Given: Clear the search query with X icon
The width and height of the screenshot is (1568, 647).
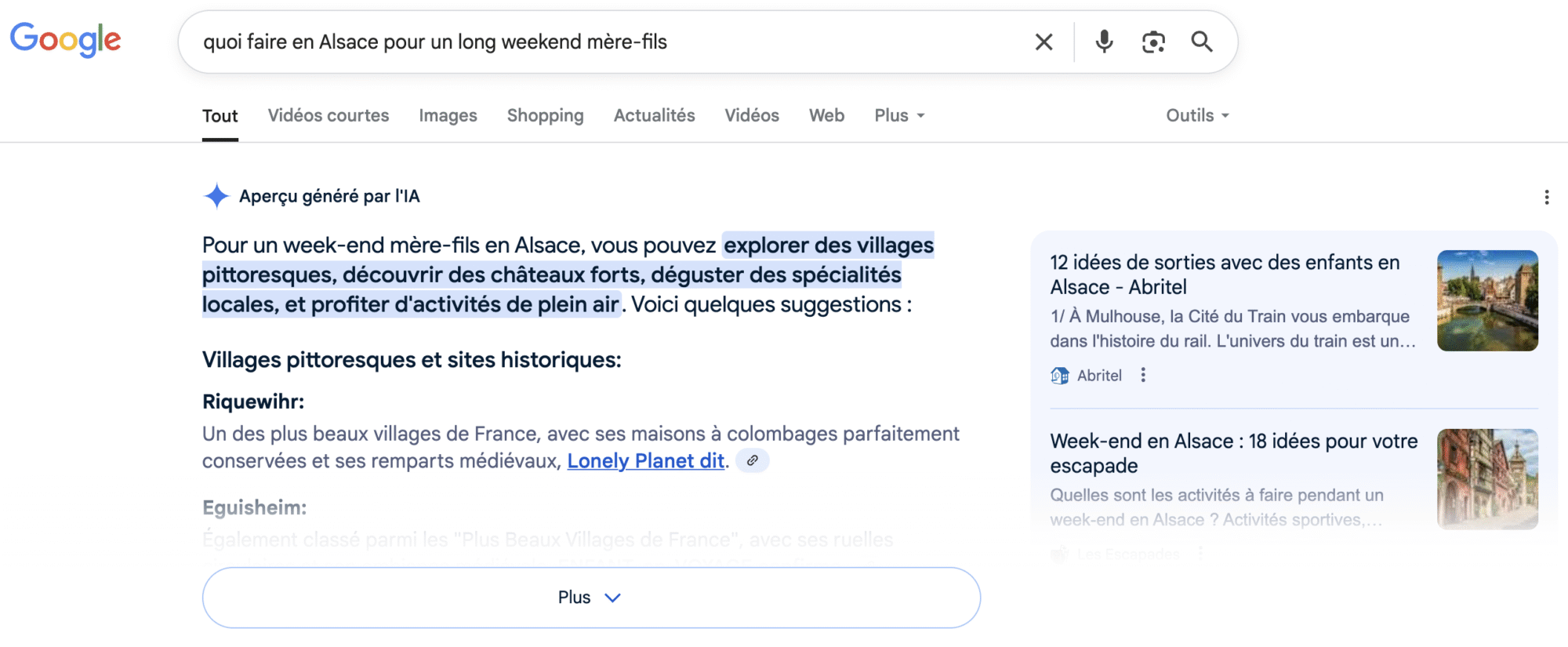Looking at the screenshot, I should click(1044, 42).
